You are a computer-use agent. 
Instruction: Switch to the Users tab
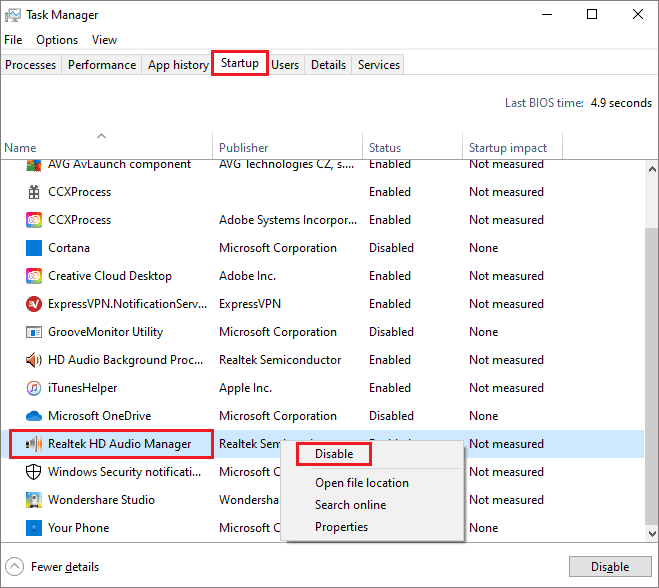point(285,65)
